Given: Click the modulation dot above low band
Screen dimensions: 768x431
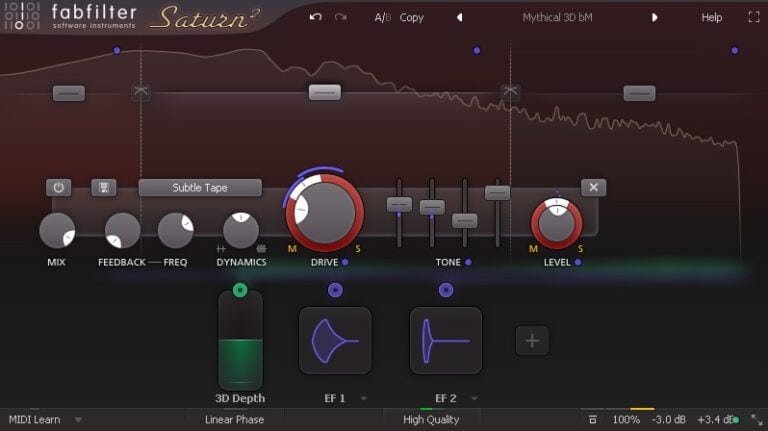Looking at the screenshot, I should point(117,50).
